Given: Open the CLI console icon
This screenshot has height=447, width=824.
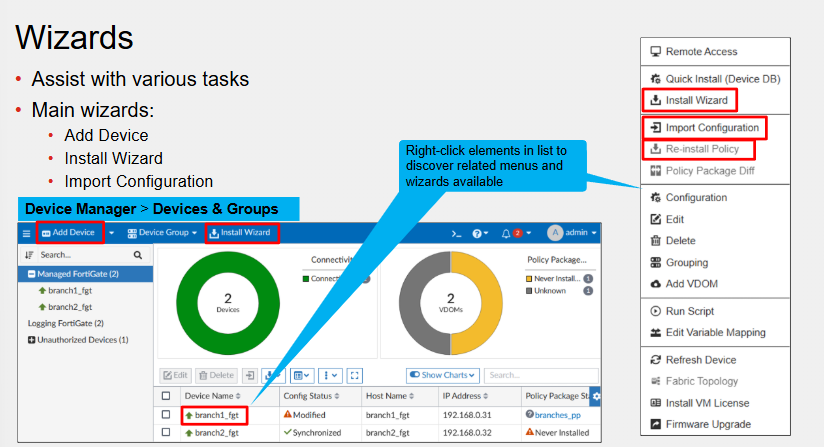Looking at the screenshot, I should tap(456, 233).
